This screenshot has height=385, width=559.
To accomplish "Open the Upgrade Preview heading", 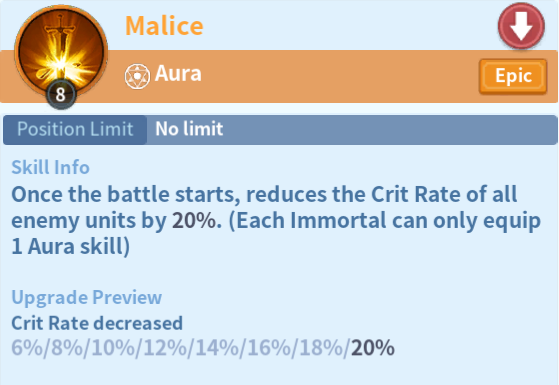I will click(87, 298).
